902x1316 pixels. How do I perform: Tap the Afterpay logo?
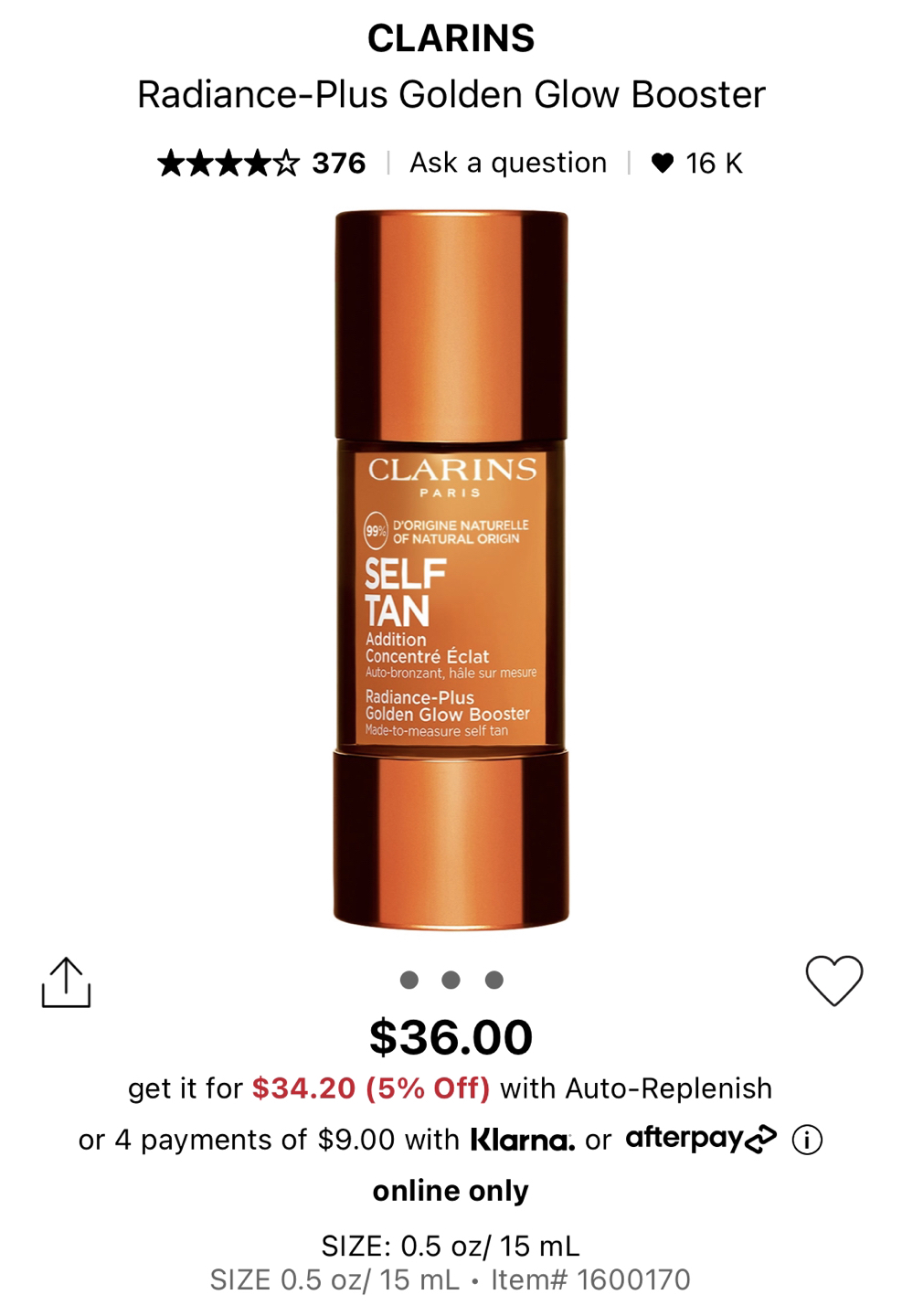pyautogui.click(x=701, y=1139)
